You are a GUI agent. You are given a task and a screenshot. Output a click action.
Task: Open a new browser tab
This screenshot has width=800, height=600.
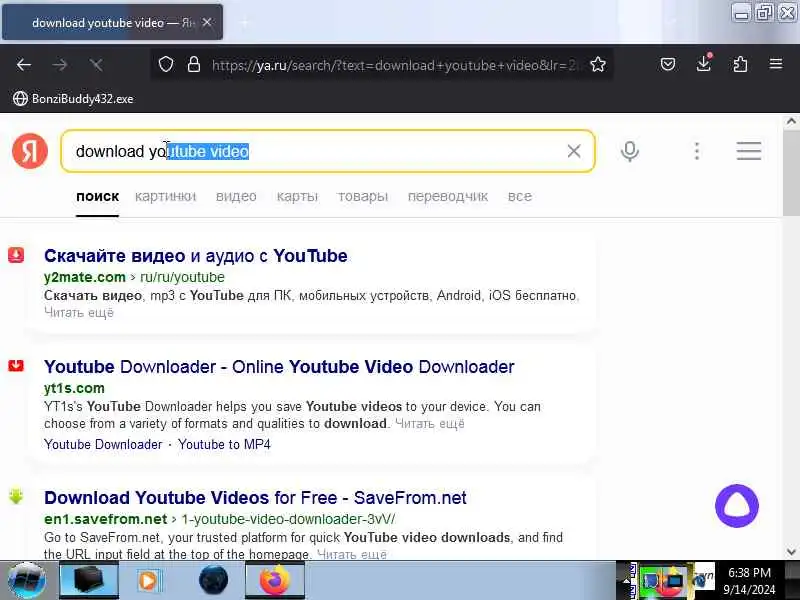pyautogui.click(x=245, y=22)
